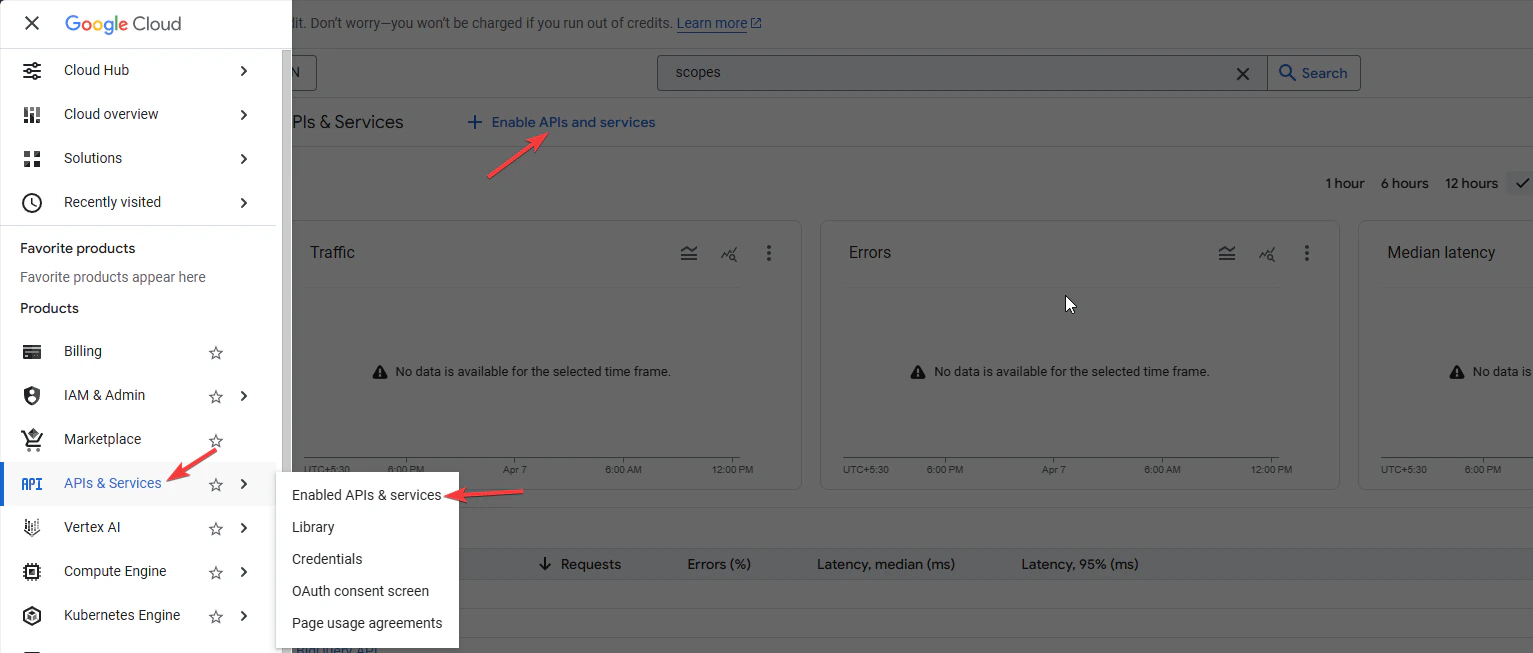Expand the Vertex AI submenu chevron

244,528
